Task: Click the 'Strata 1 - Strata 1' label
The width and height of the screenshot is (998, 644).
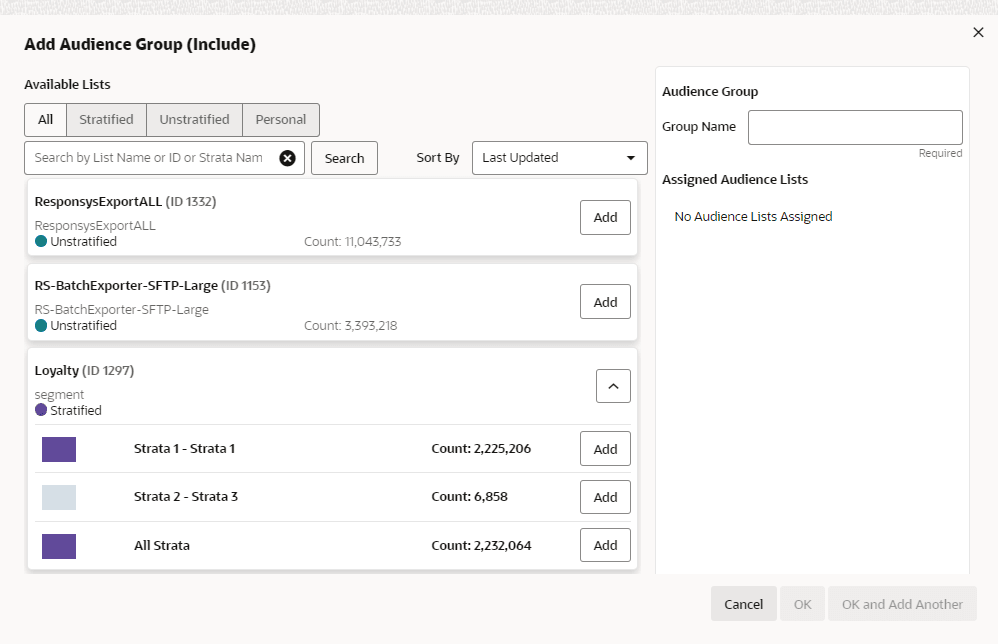Action: tap(185, 449)
